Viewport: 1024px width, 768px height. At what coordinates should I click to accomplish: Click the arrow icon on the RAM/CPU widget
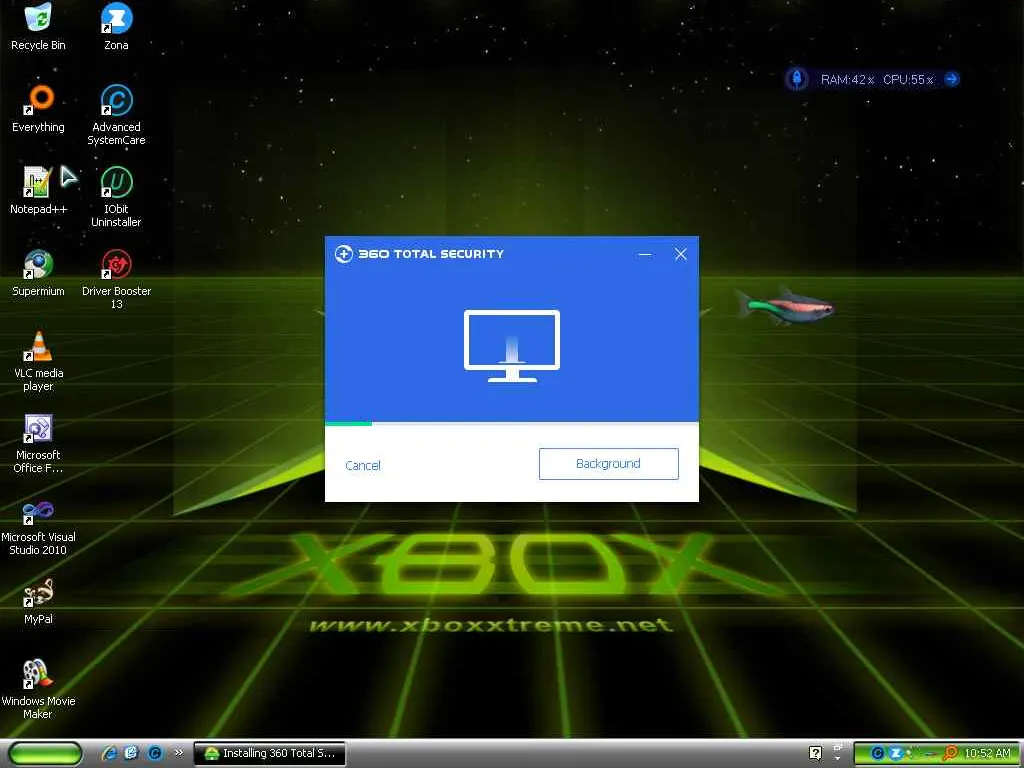pos(952,79)
